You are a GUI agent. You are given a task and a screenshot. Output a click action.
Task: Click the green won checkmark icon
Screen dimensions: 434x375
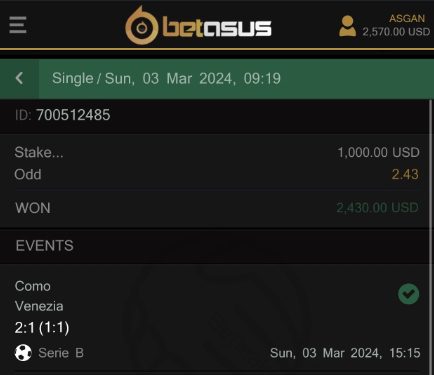408,294
